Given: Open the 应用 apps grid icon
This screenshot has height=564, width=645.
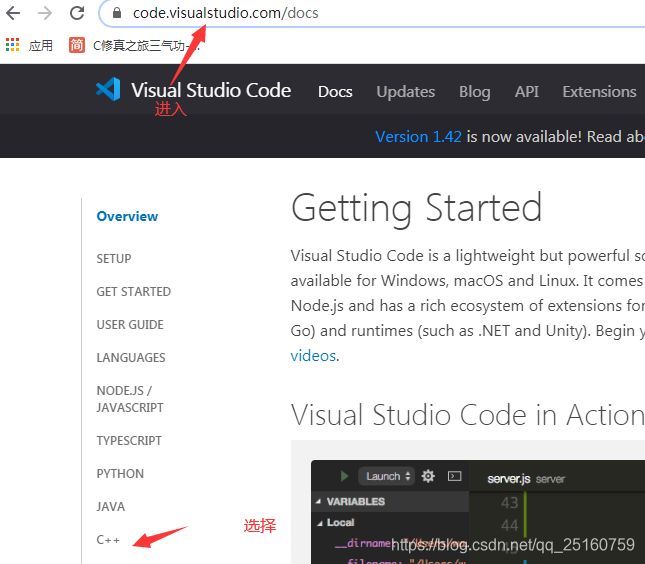Looking at the screenshot, I should (12, 45).
